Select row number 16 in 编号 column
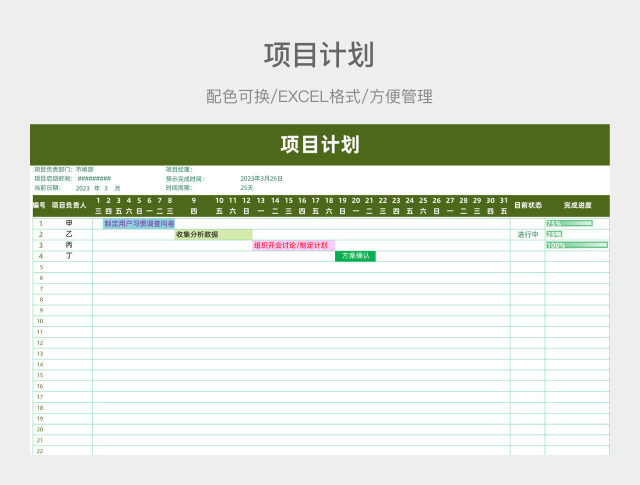This screenshot has width=640, height=485. [x=40, y=386]
